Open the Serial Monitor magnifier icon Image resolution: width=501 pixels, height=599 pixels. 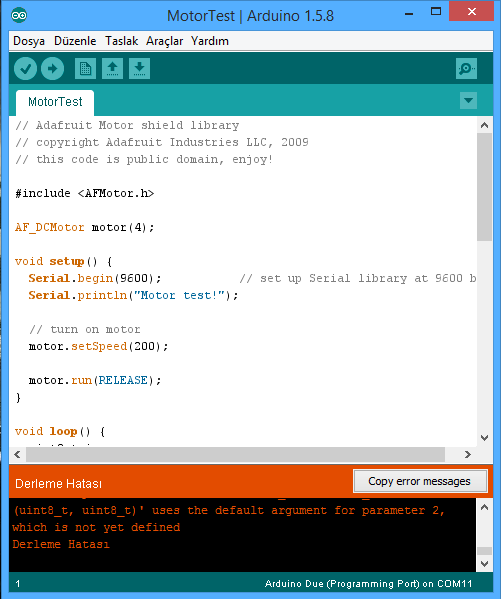click(x=466, y=69)
